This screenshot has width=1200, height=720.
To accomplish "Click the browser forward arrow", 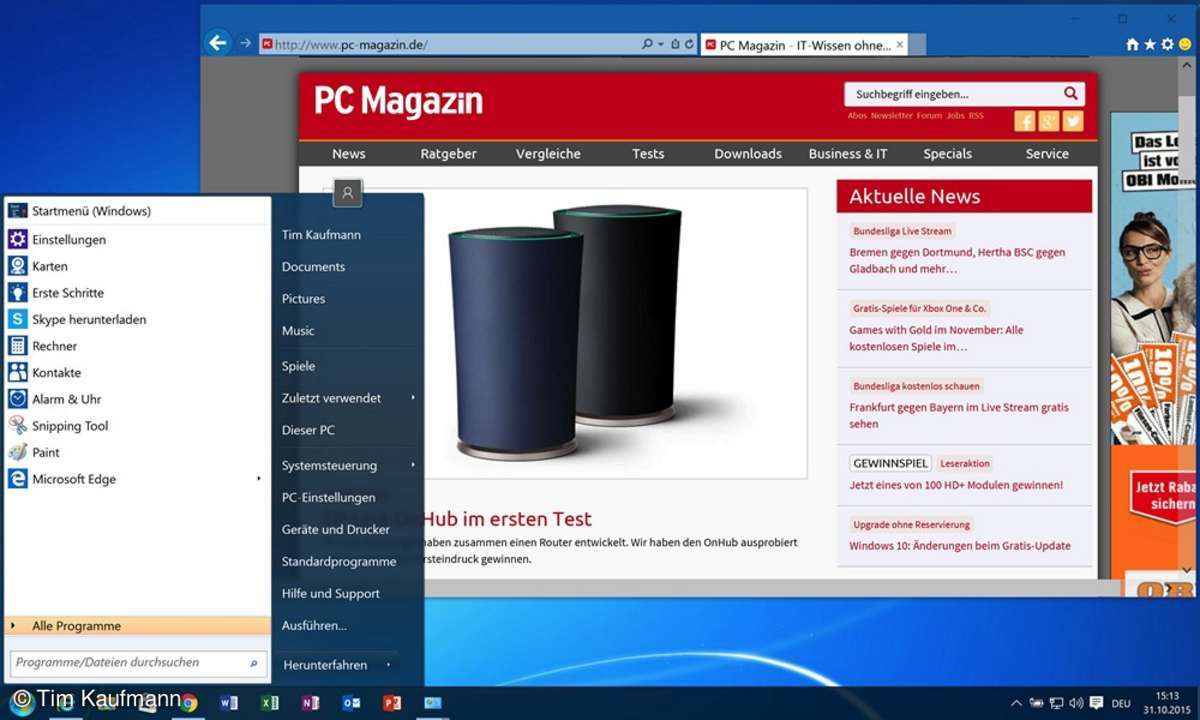I will tap(246, 44).
